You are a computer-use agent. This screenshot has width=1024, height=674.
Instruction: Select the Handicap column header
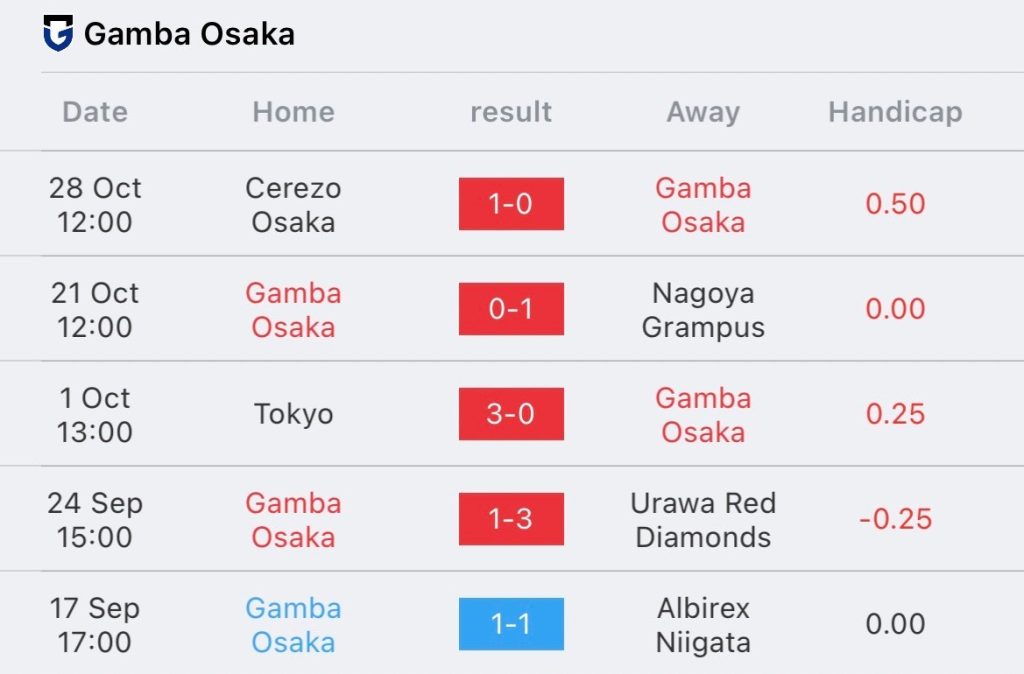895,112
